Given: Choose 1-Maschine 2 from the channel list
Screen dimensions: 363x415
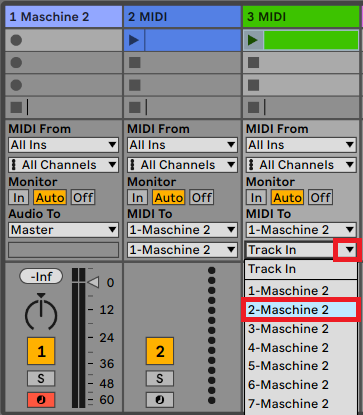Looking at the screenshot, I should pos(301,291).
